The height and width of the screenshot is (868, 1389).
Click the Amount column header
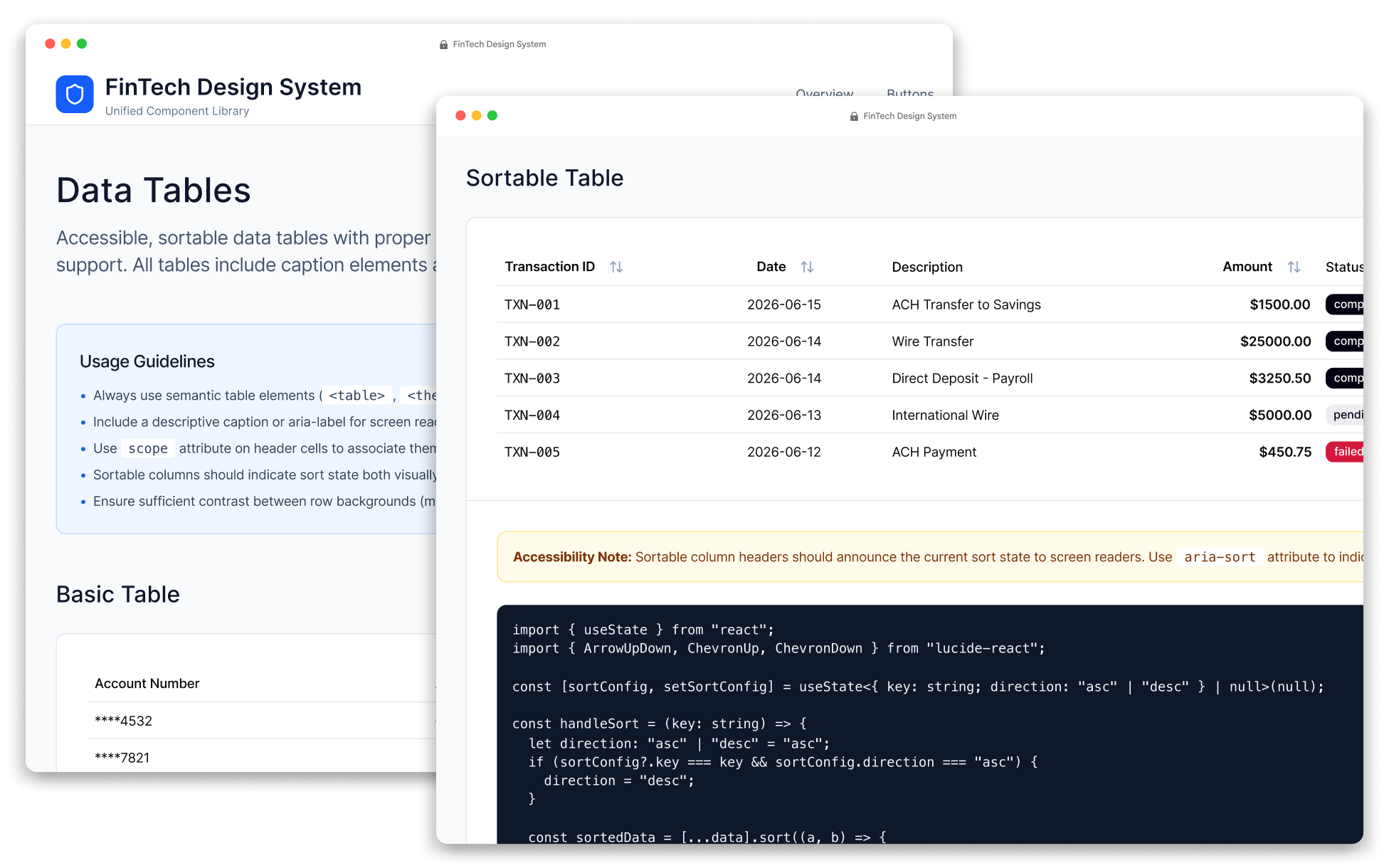[x=1247, y=267]
